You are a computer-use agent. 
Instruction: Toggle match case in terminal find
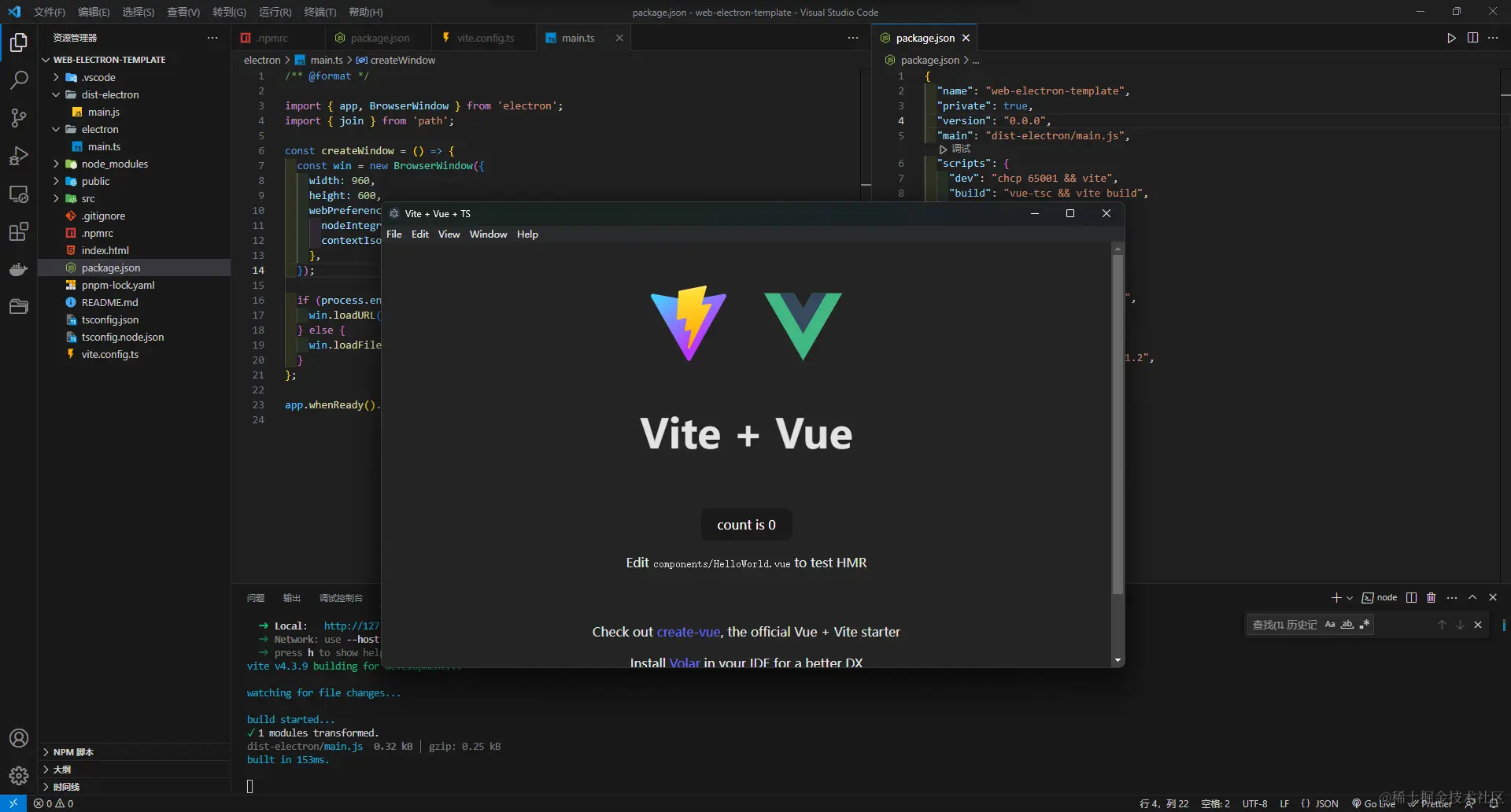(1330, 625)
